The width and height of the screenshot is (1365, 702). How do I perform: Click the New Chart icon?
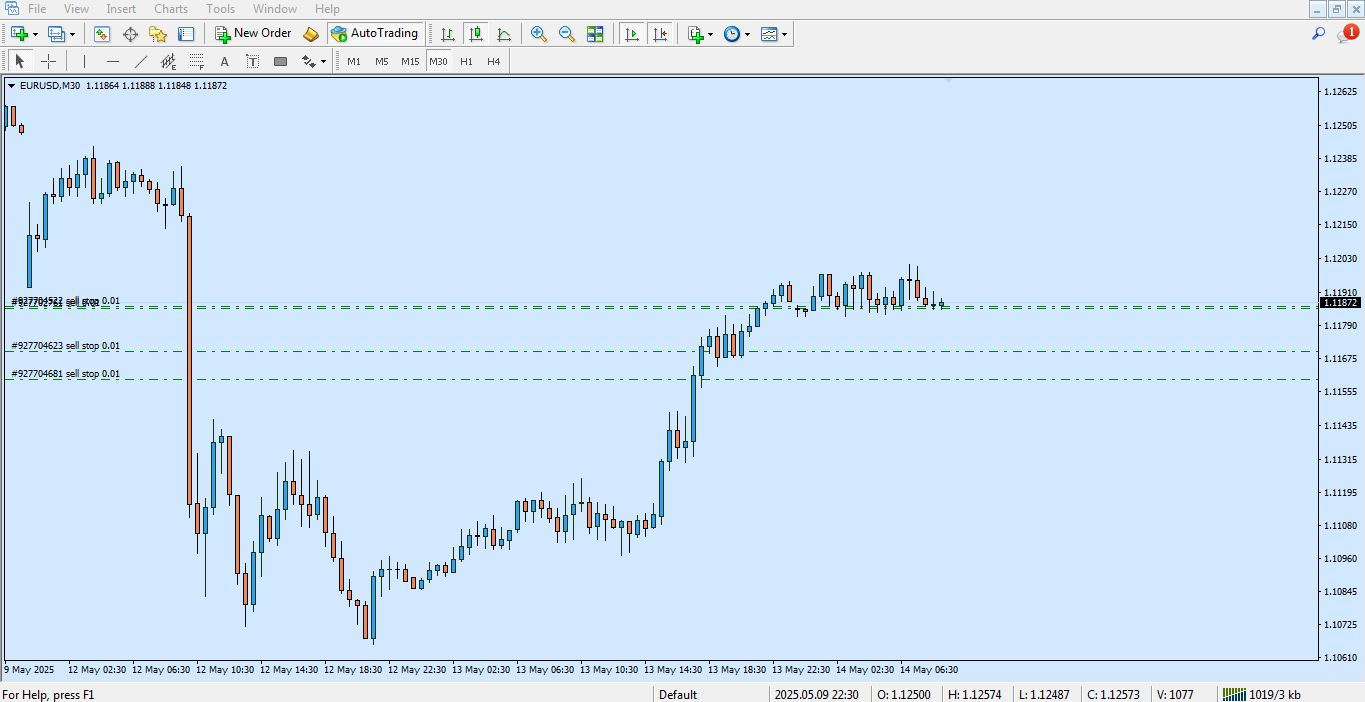pos(19,34)
